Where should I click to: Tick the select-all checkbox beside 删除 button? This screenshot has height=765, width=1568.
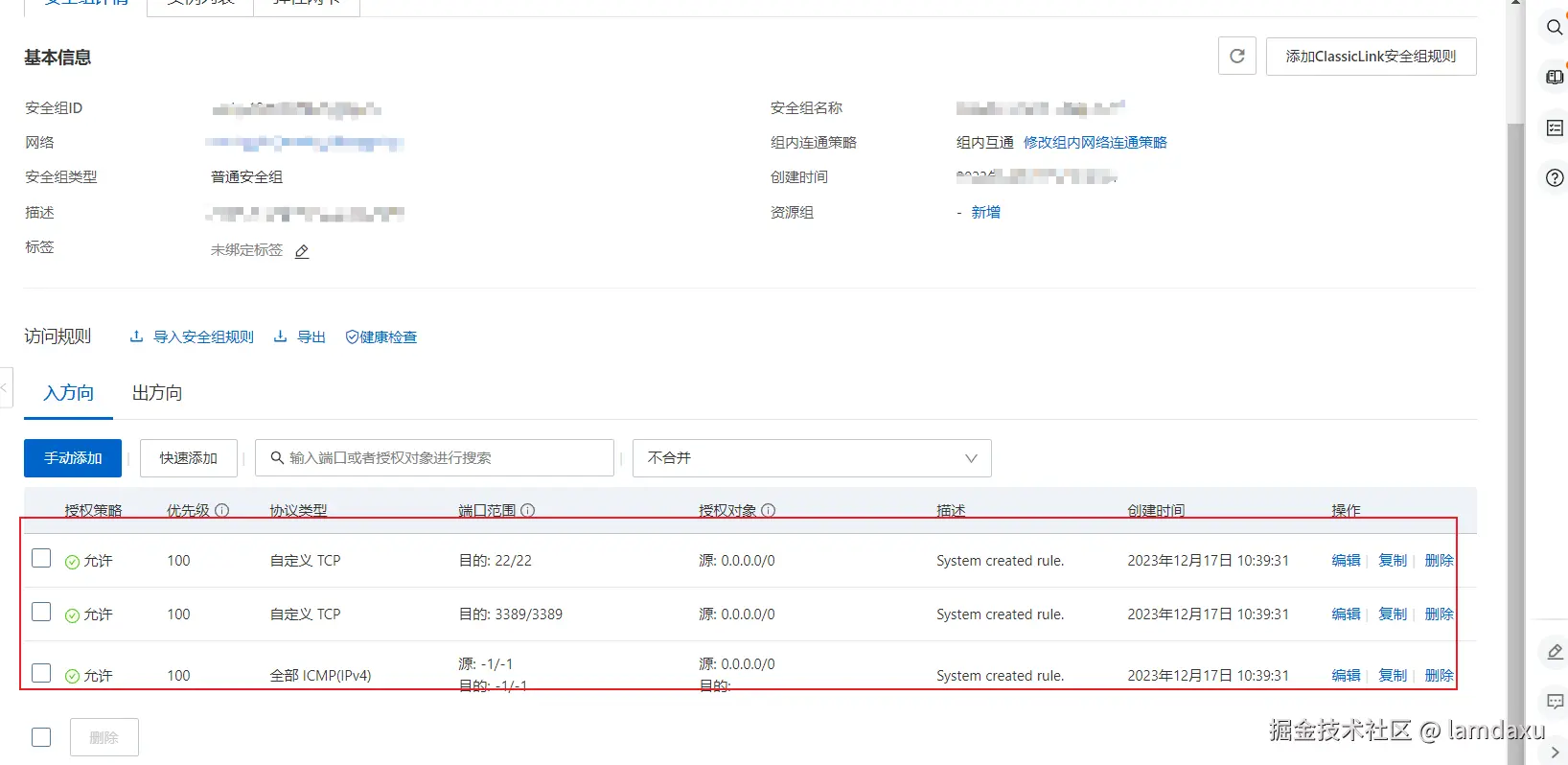click(x=41, y=737)
